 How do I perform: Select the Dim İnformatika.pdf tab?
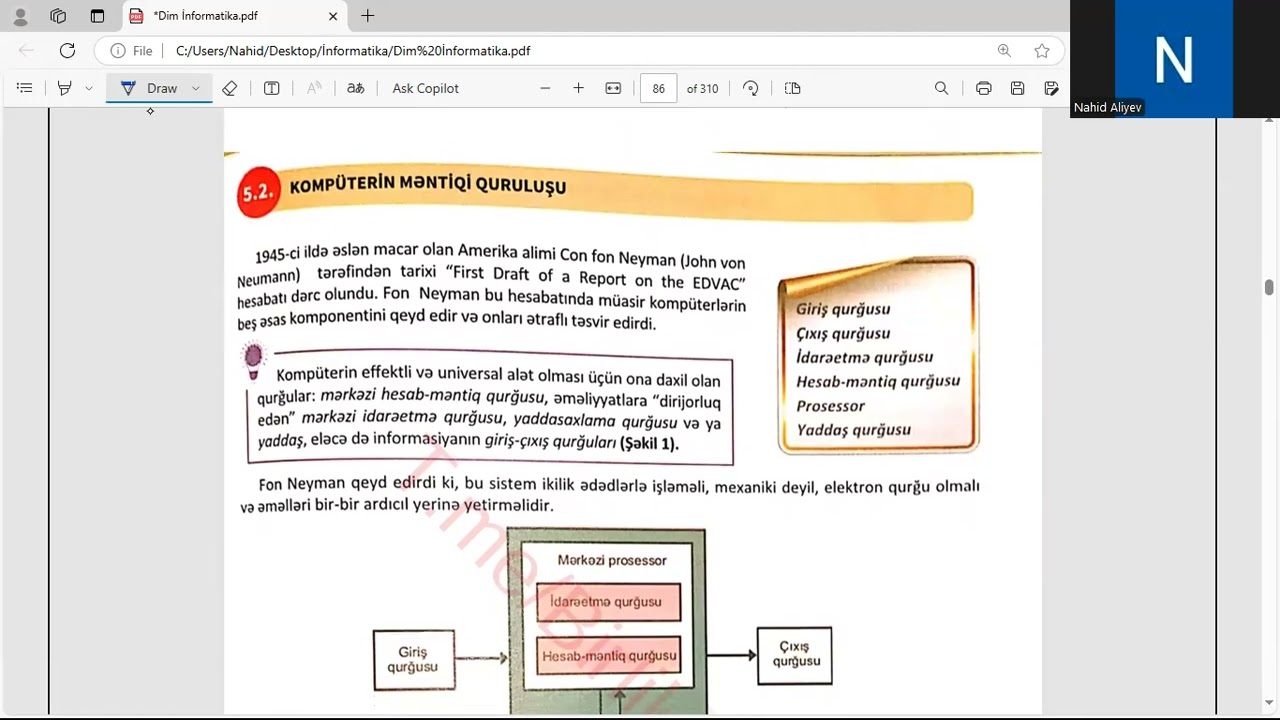[x=236, y=16]
